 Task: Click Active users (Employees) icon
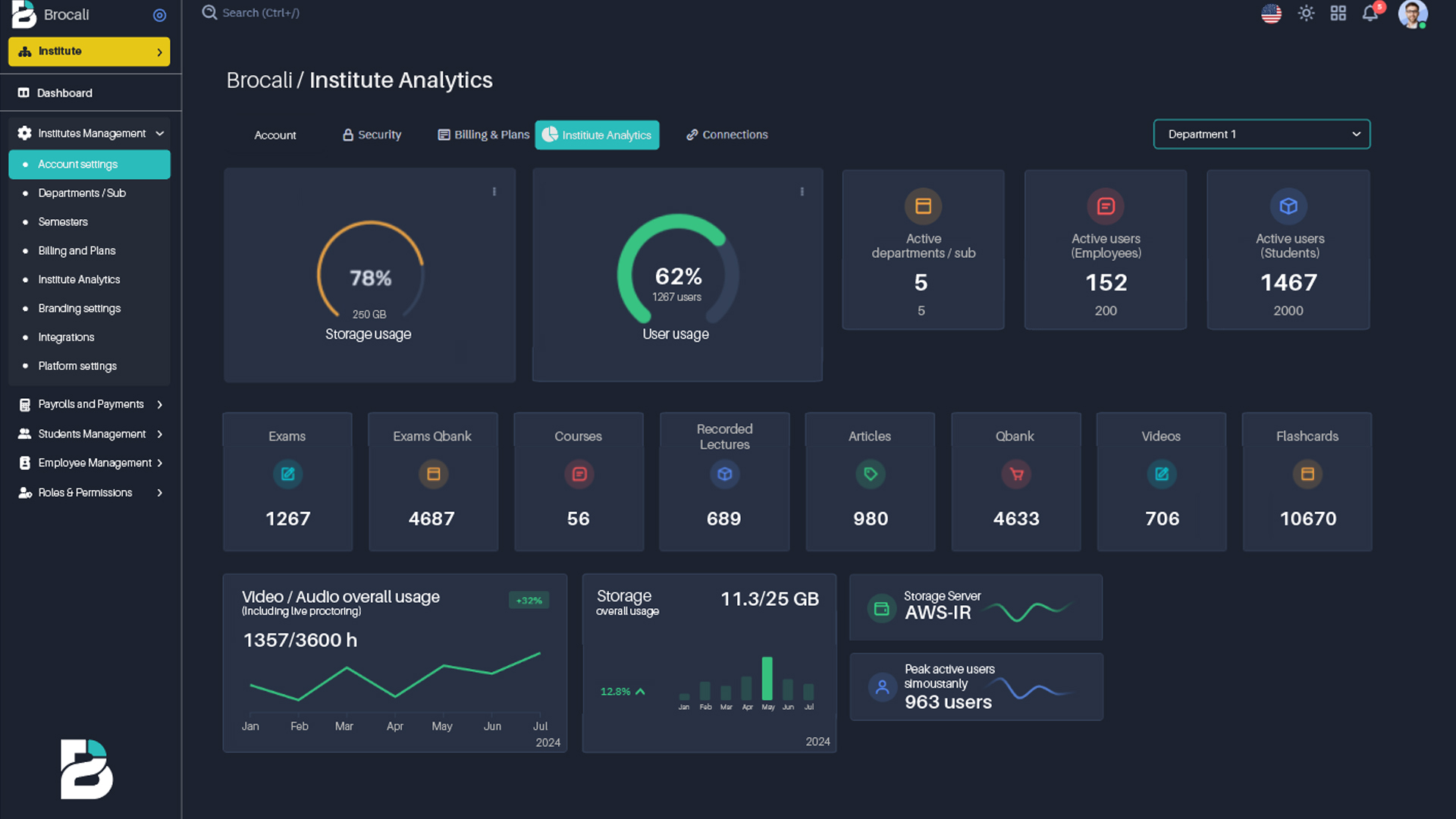click(x=1106, y=206)
